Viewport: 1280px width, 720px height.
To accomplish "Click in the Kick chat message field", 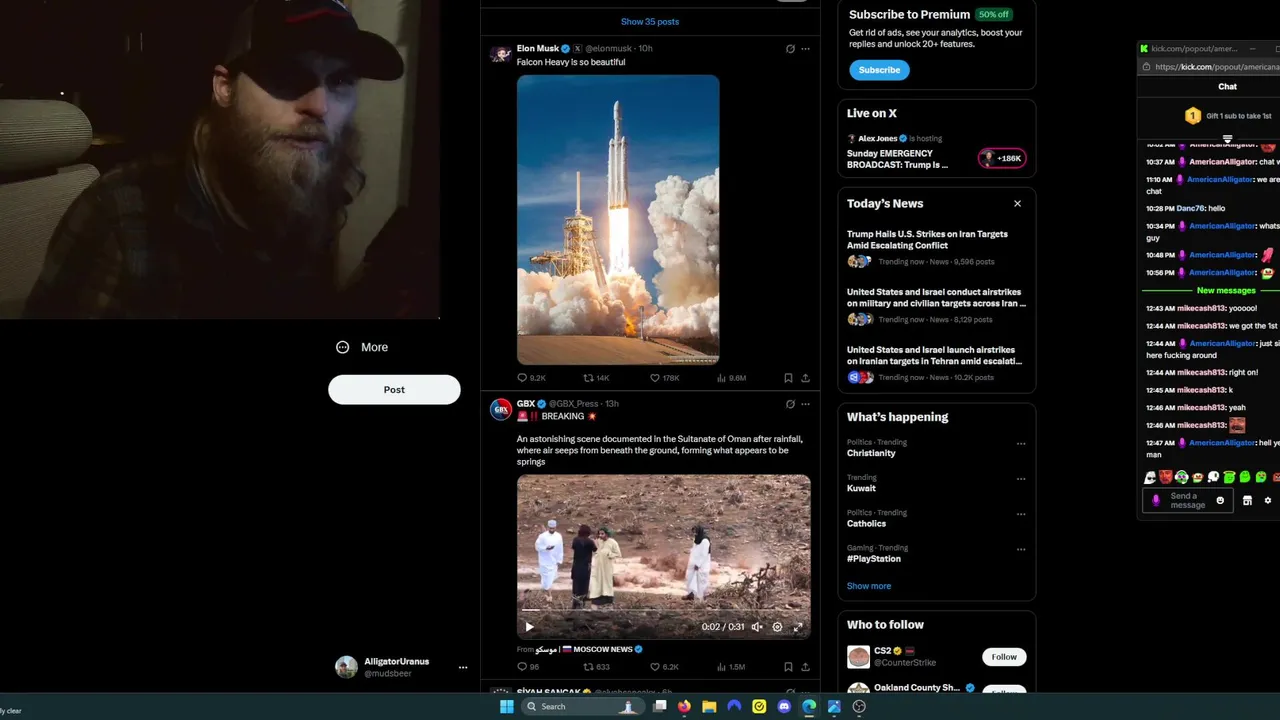I will point(1188,500).
